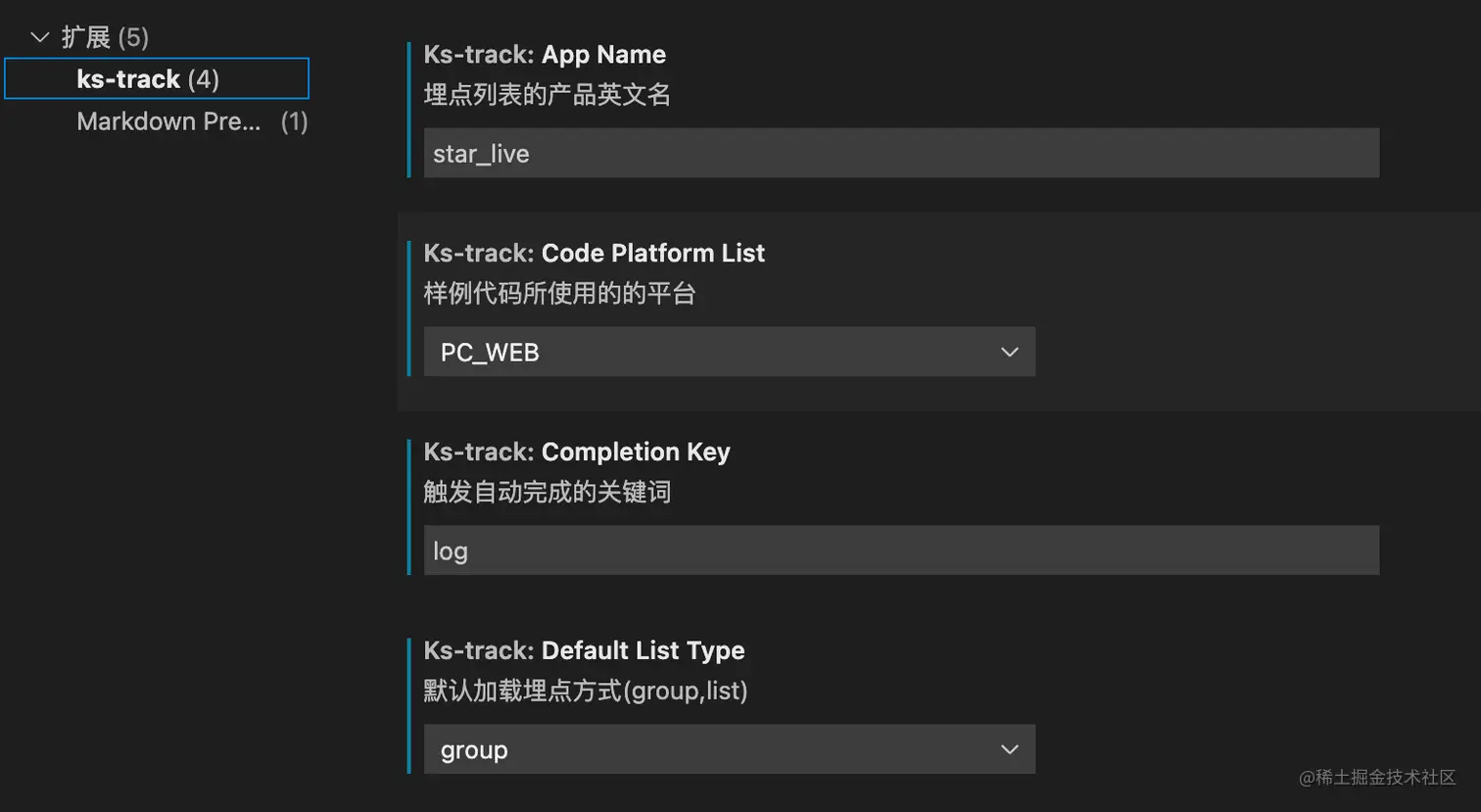Select the 扩展 (5) tree heading
This screenshot has width=1481, height=812.
(105, 37)
